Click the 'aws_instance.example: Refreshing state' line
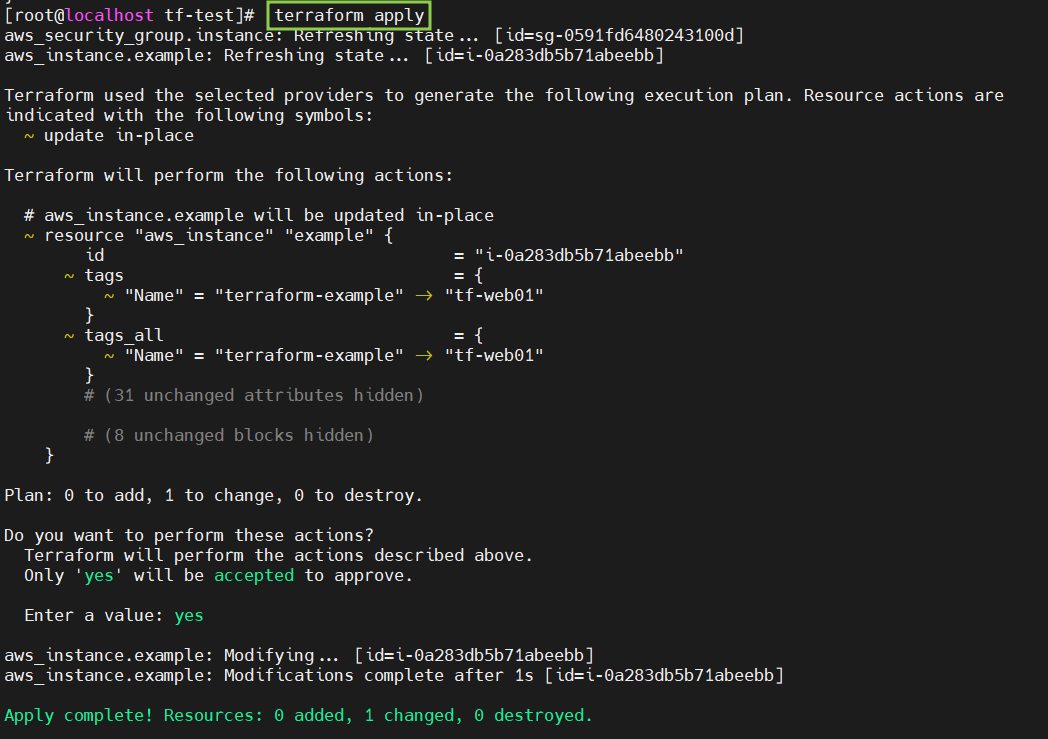The height and width of the screenshot is (739, 1048). (334, 55)
